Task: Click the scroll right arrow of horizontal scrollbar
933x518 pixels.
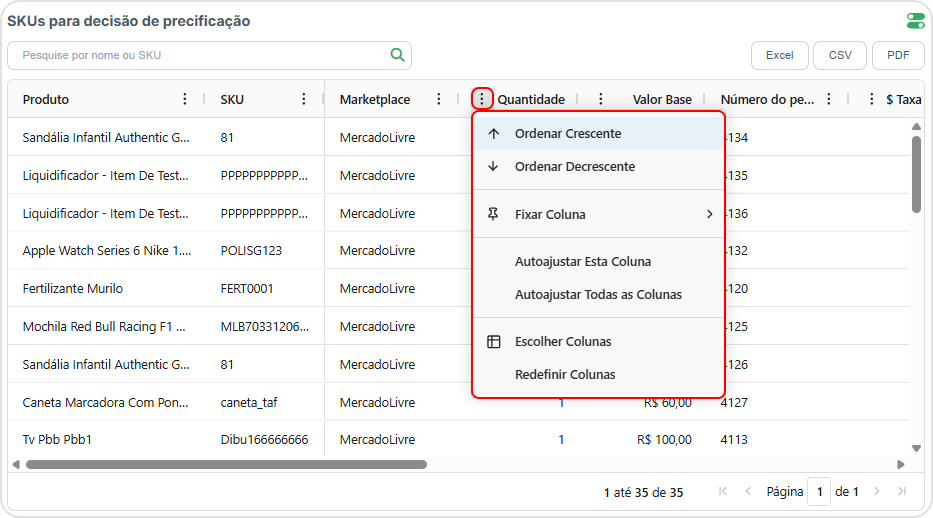Action: (901, 464)
